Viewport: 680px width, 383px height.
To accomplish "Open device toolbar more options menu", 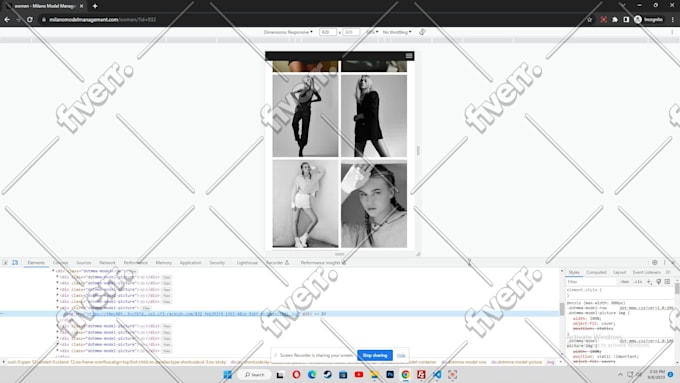I will [673, 32].
